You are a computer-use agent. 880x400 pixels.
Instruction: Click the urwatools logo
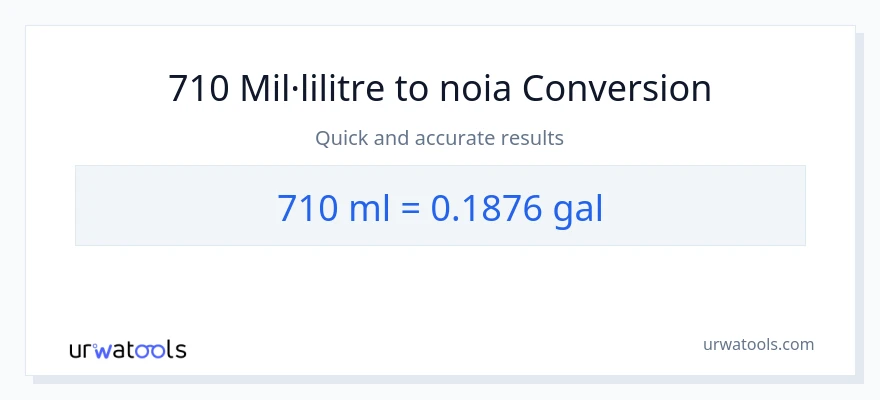pos(127,349)
